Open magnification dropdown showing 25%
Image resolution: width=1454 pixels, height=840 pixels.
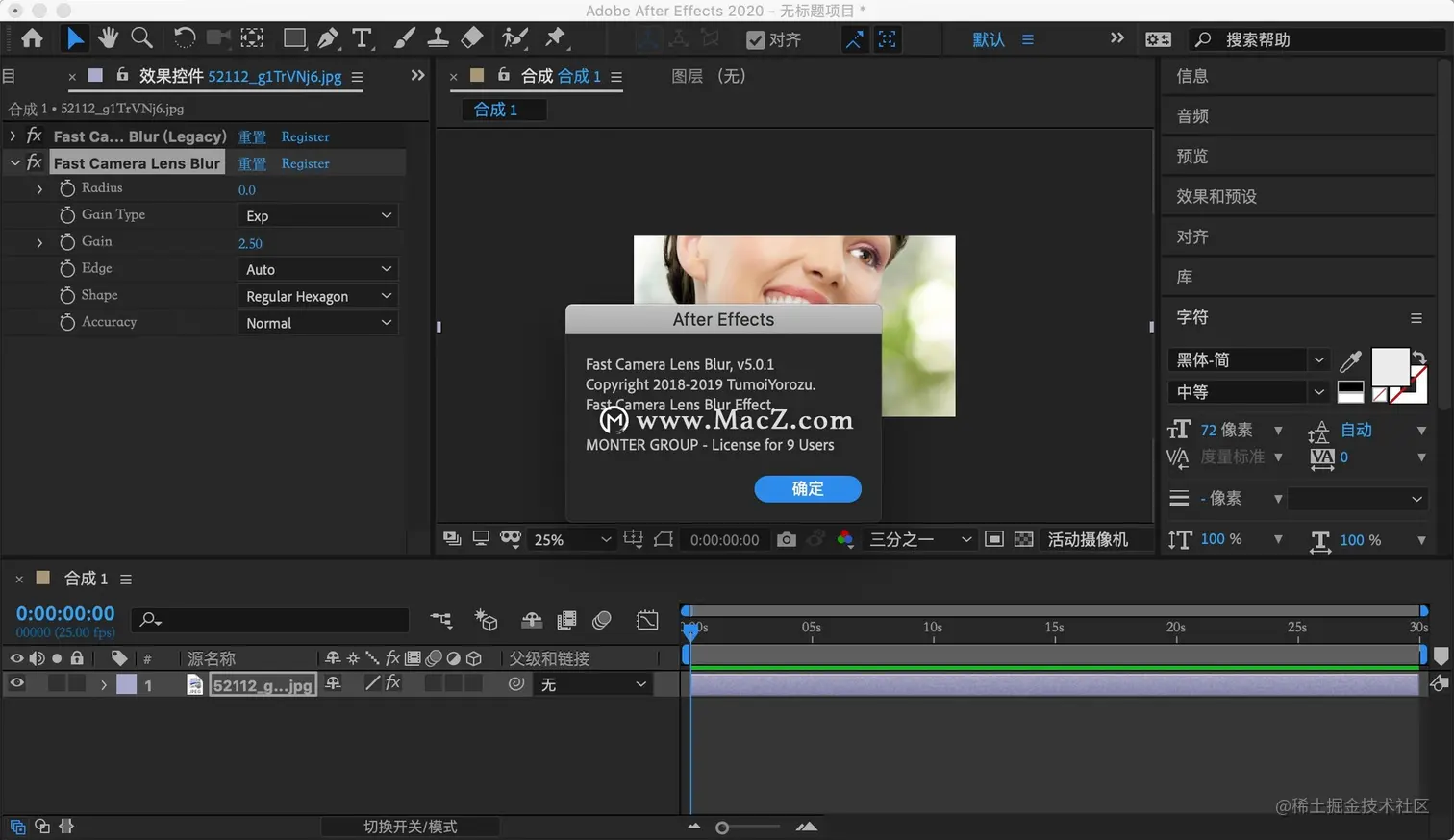coord(572,540)
